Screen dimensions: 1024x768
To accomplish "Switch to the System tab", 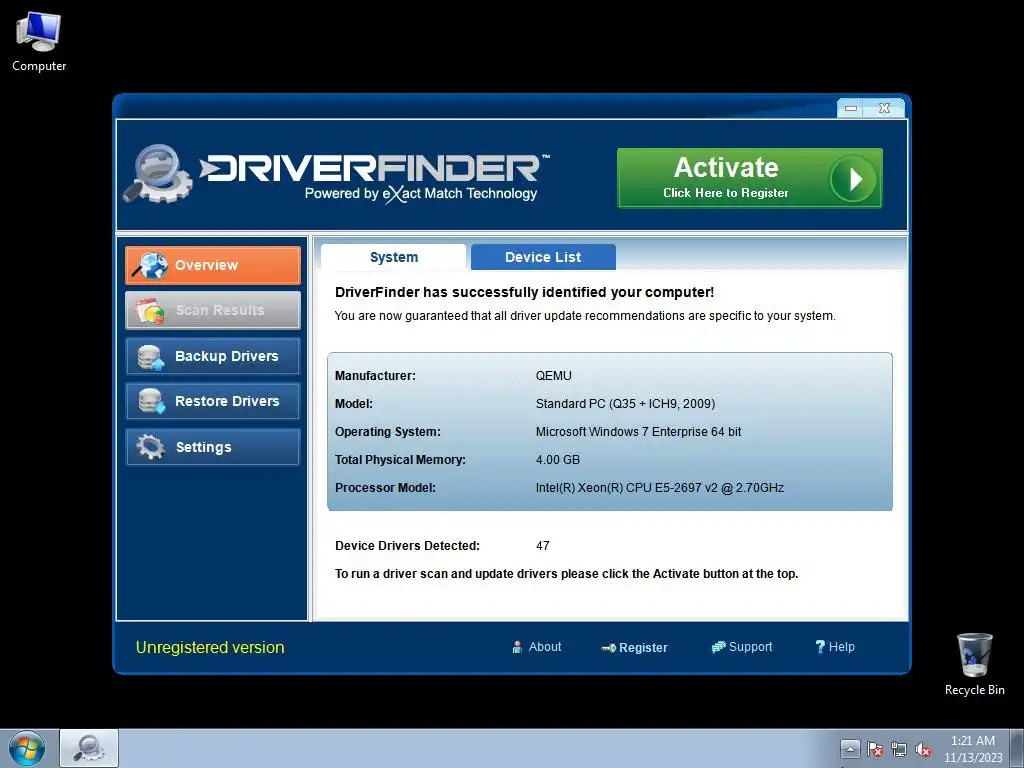I will tap(394, 257).
